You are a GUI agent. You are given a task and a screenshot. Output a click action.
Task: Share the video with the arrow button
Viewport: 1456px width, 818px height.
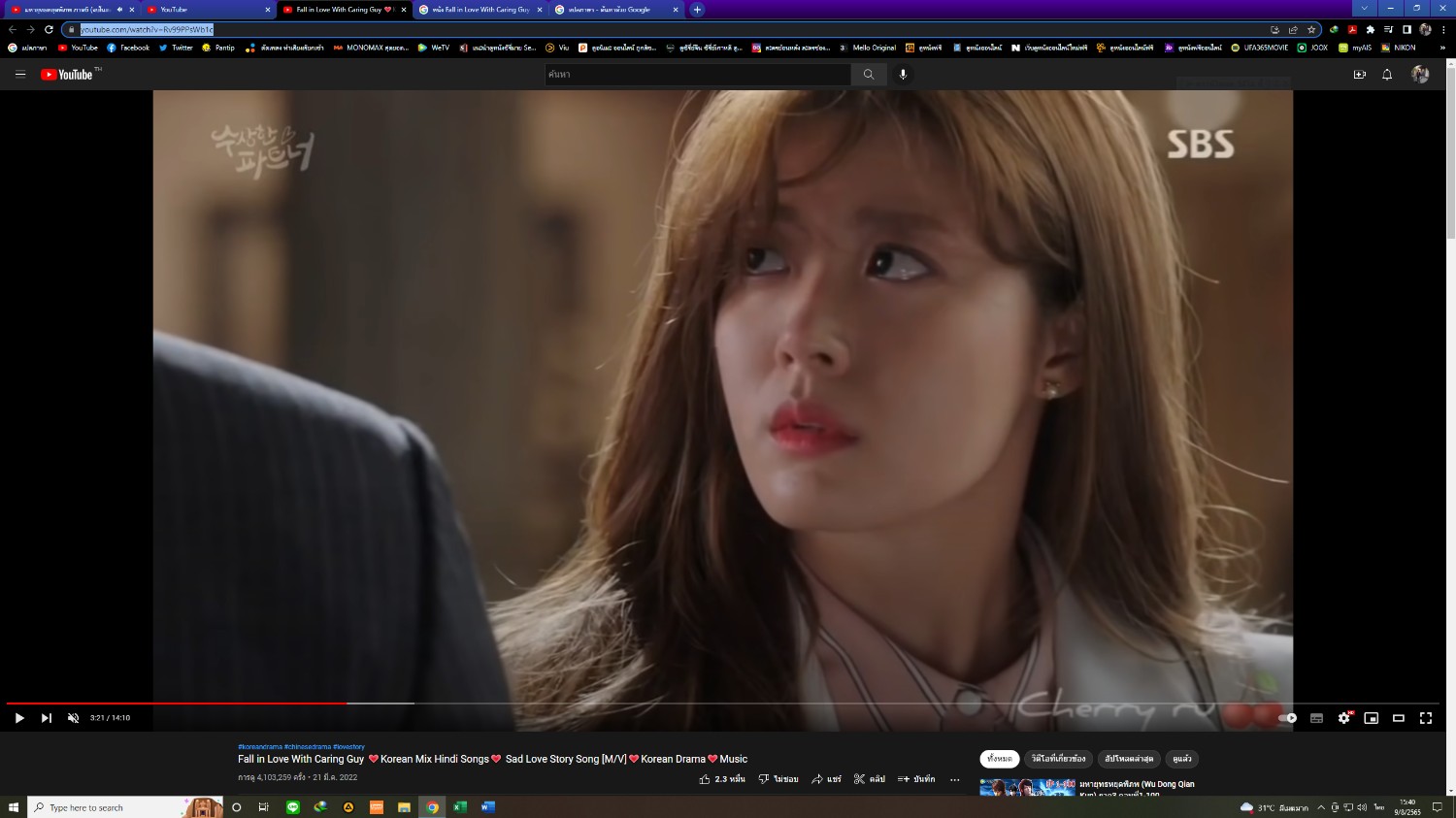pyautogui.click(x=827, y=779)
